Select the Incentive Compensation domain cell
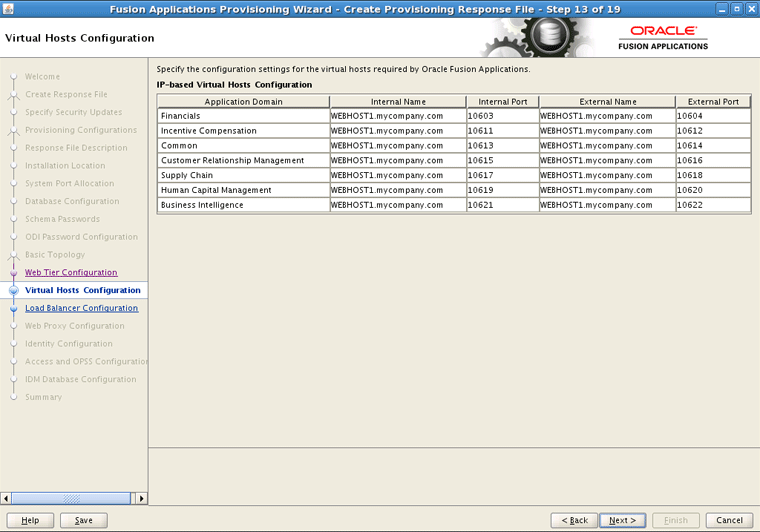Image resolution: width=760 pixels, height=532 pixels. point(244,131)
